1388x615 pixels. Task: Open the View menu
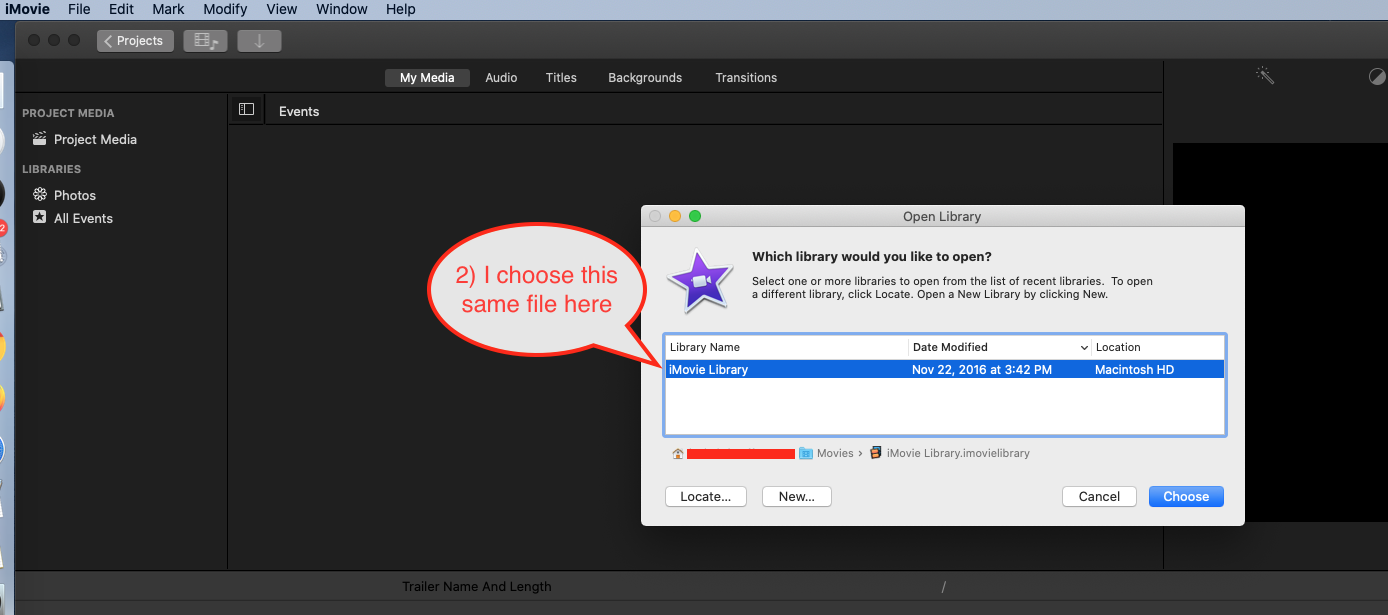click(x=282, y=9)
